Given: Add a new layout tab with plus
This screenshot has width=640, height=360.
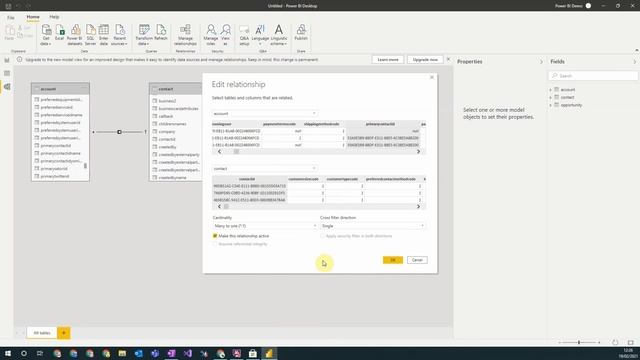Looking at the screenshot, I should pyautogui.click(x=64, y=333).
